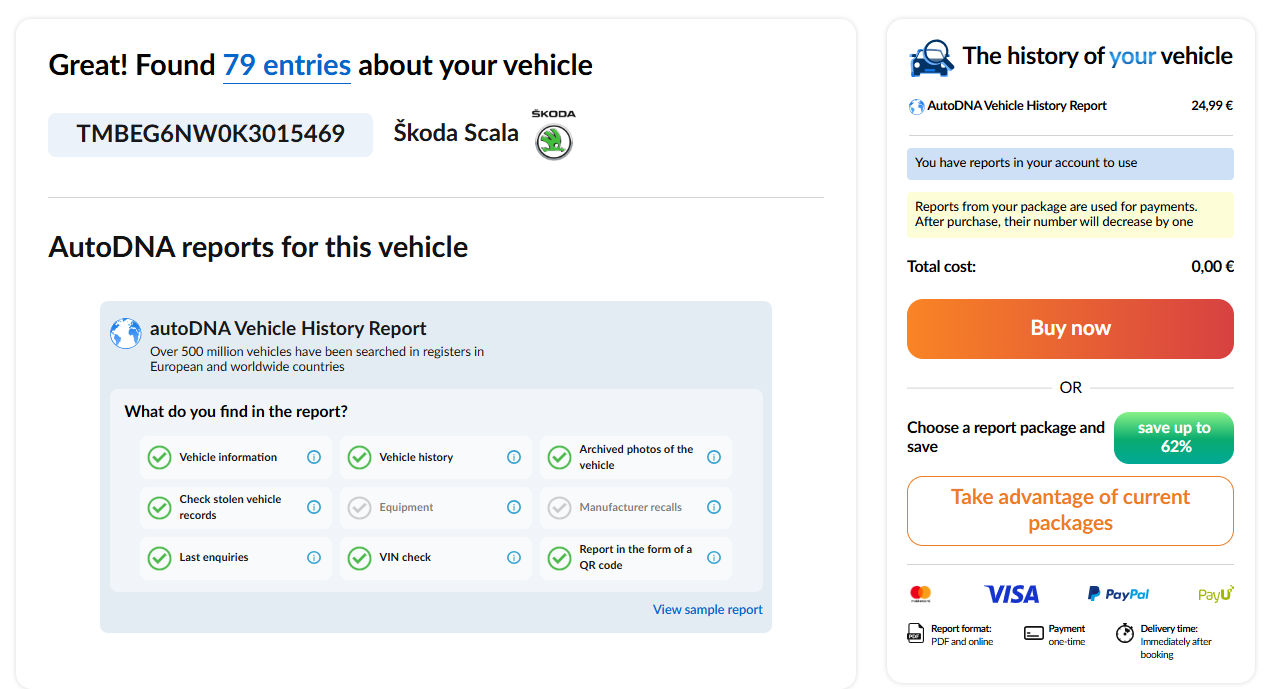Image resolution: width=1270 pixels, height=689 pixels.
Task: Click the small globe next to AutoDNA Vehicle History Report price
Action: [916, 106]
